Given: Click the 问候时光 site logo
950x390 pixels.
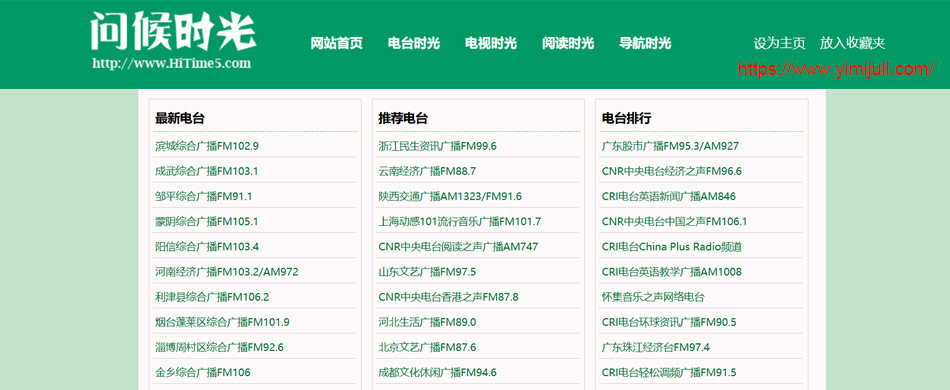Looking at the screenshot, I should click(173, 31).
